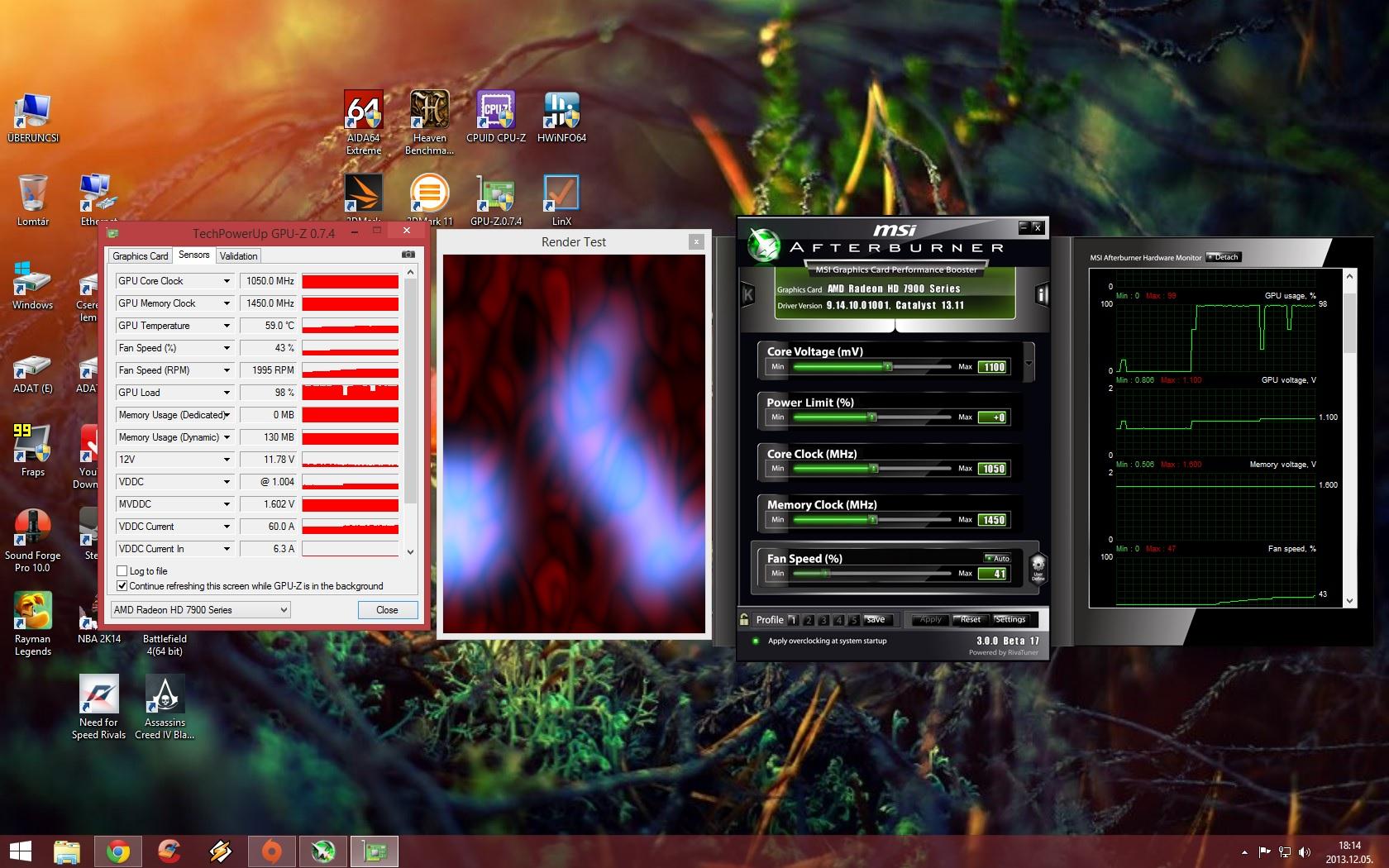Open File Explorer from taskbar
The height and width of the screenshot is (868, 1389).
[67, 851]
